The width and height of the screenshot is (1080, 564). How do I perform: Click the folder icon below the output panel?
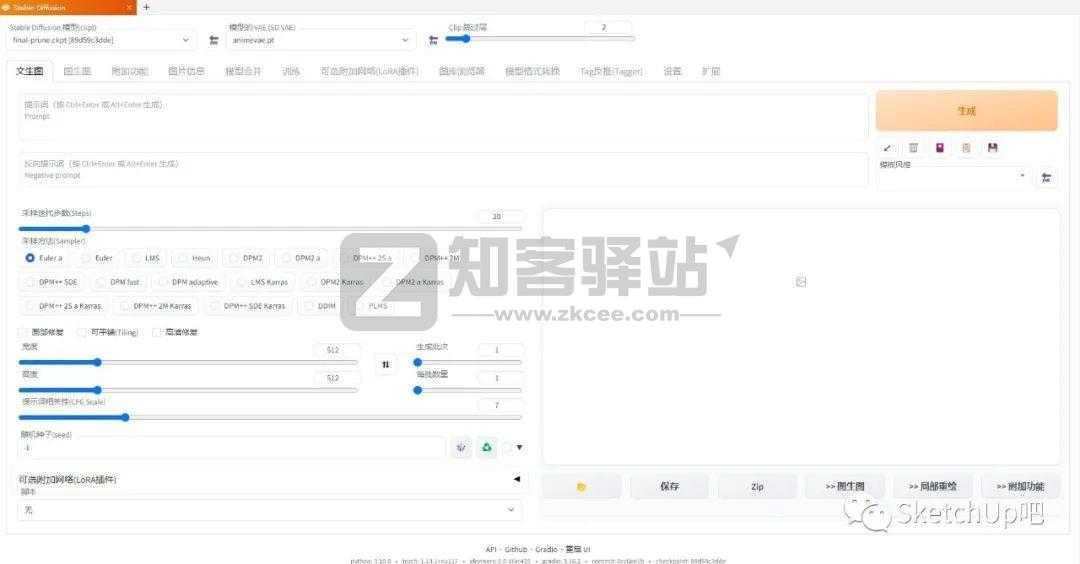(581, 487)
